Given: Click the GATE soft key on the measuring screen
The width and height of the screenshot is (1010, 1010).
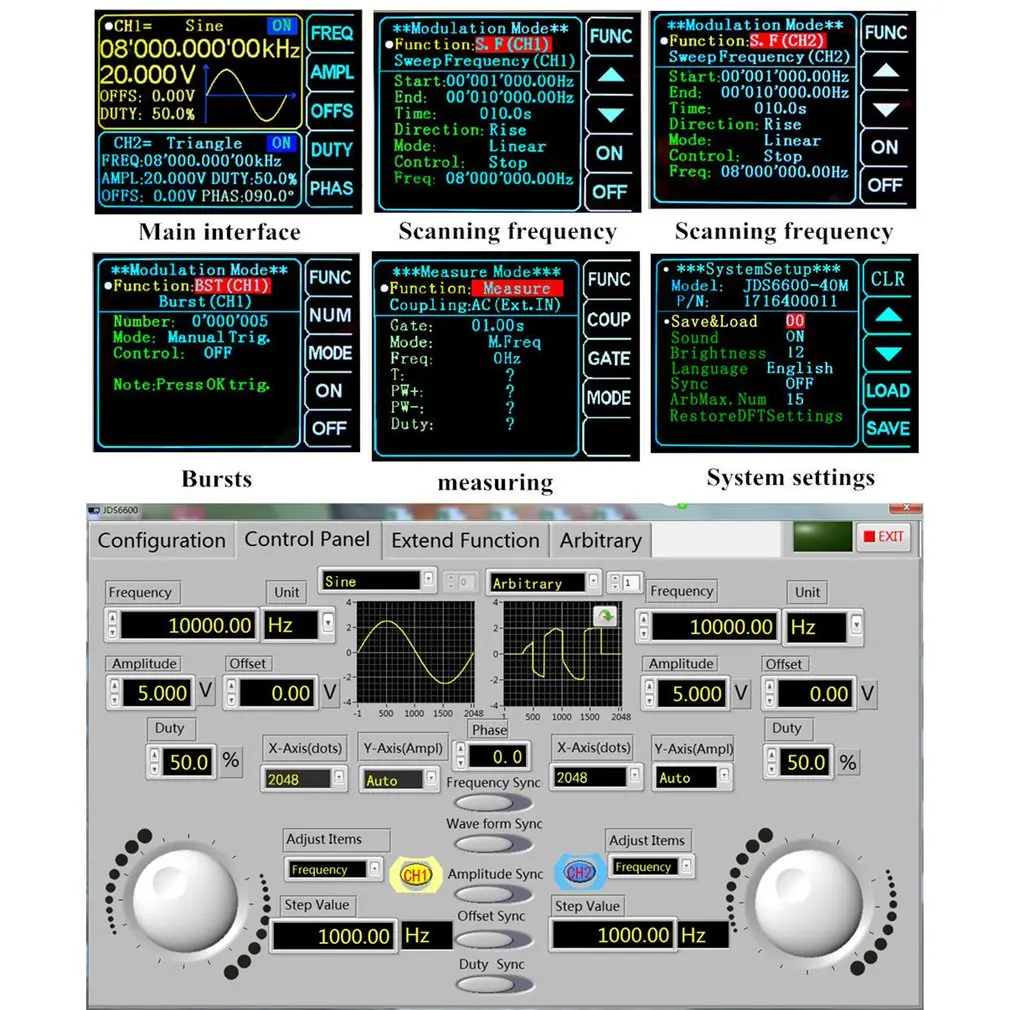Looking at the screenshot, I should tap(609, 358).
